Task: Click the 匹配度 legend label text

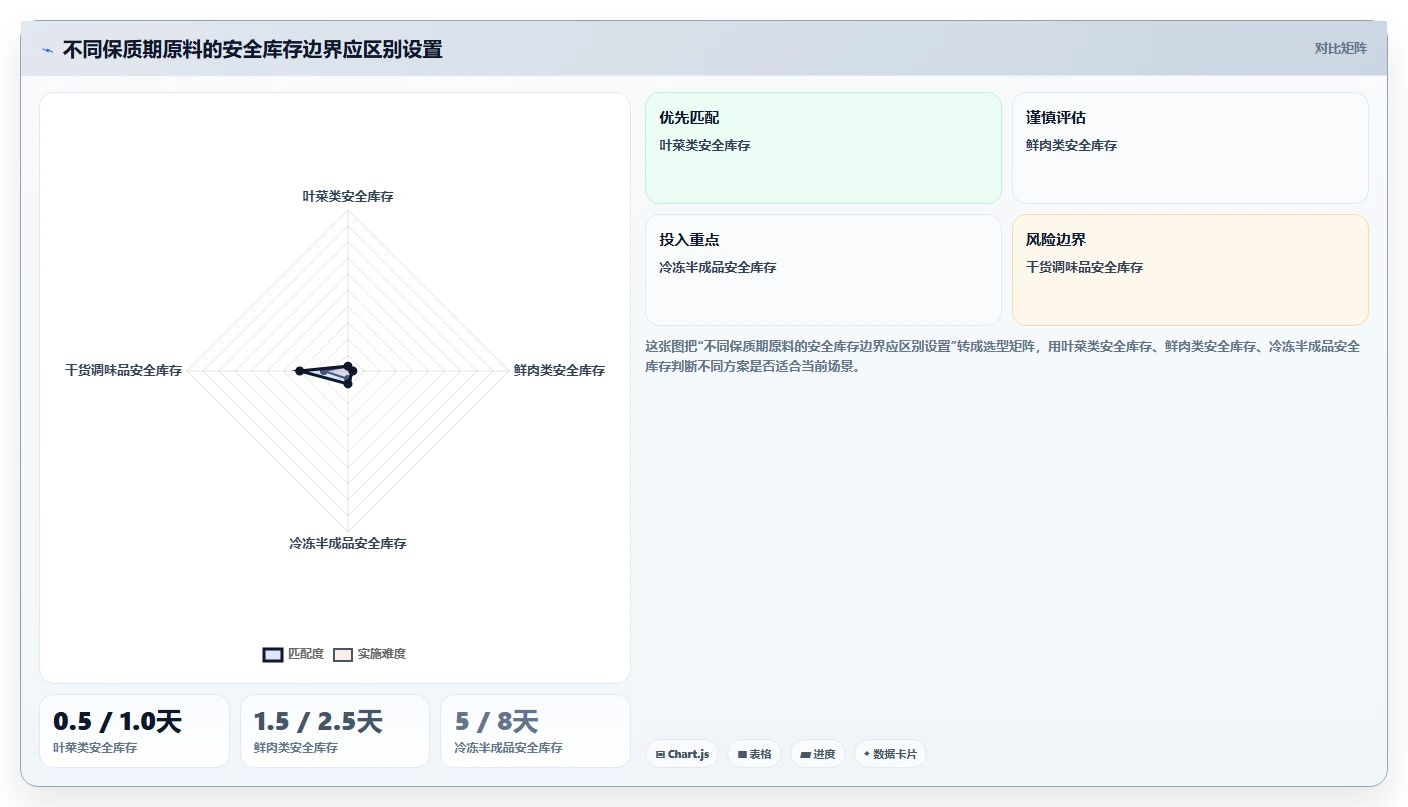Action: 306,654
